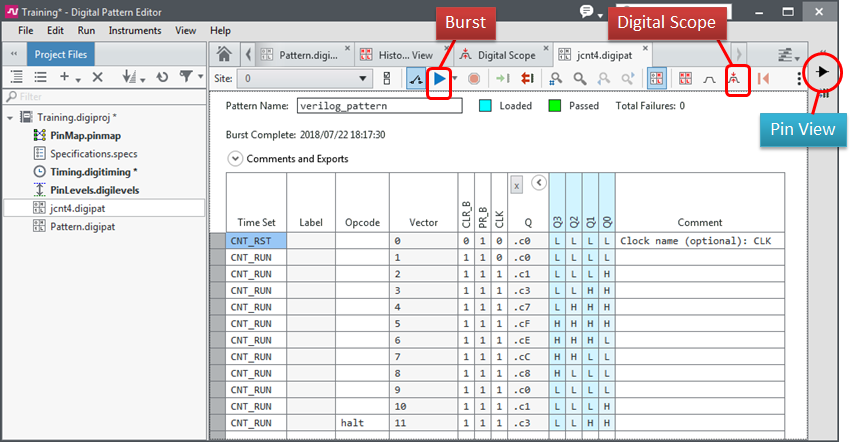Open the Site dropdown
Viewport: 852px width, 442px height.
[x=305, y=79]
